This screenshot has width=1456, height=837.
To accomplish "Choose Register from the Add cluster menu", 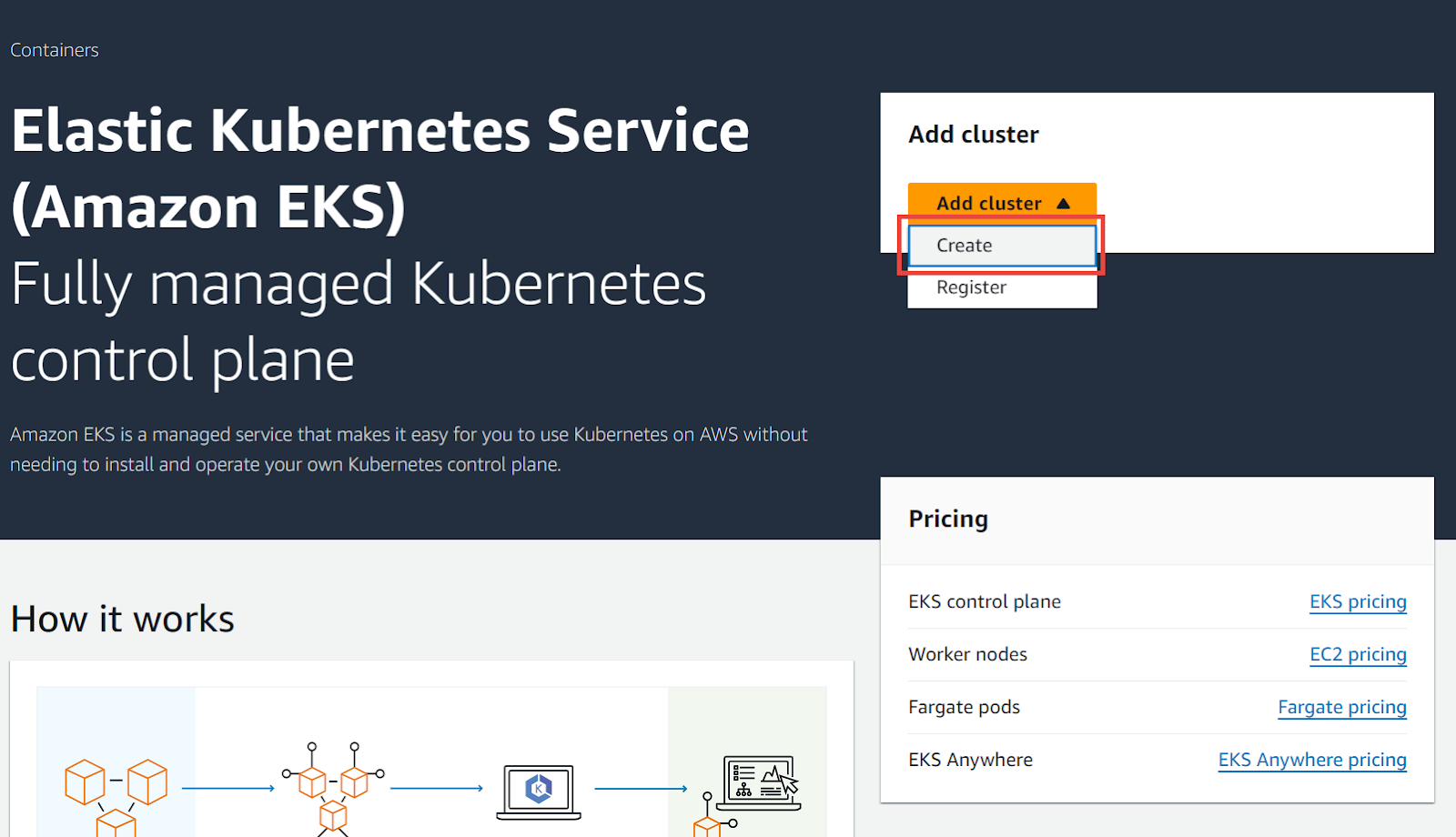I will tap(1002, 287).
